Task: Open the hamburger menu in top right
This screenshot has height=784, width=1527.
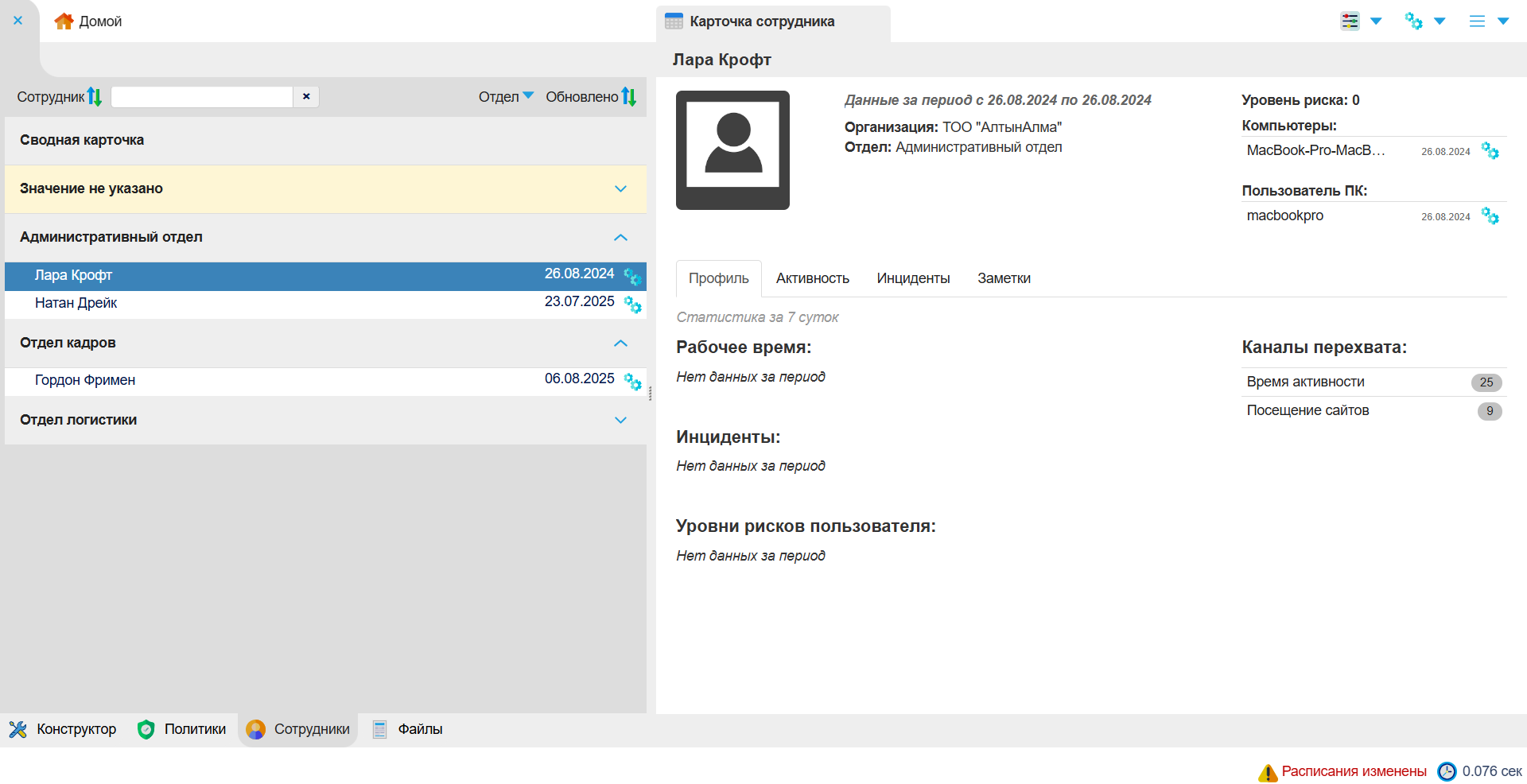Action: [1477, 21]
